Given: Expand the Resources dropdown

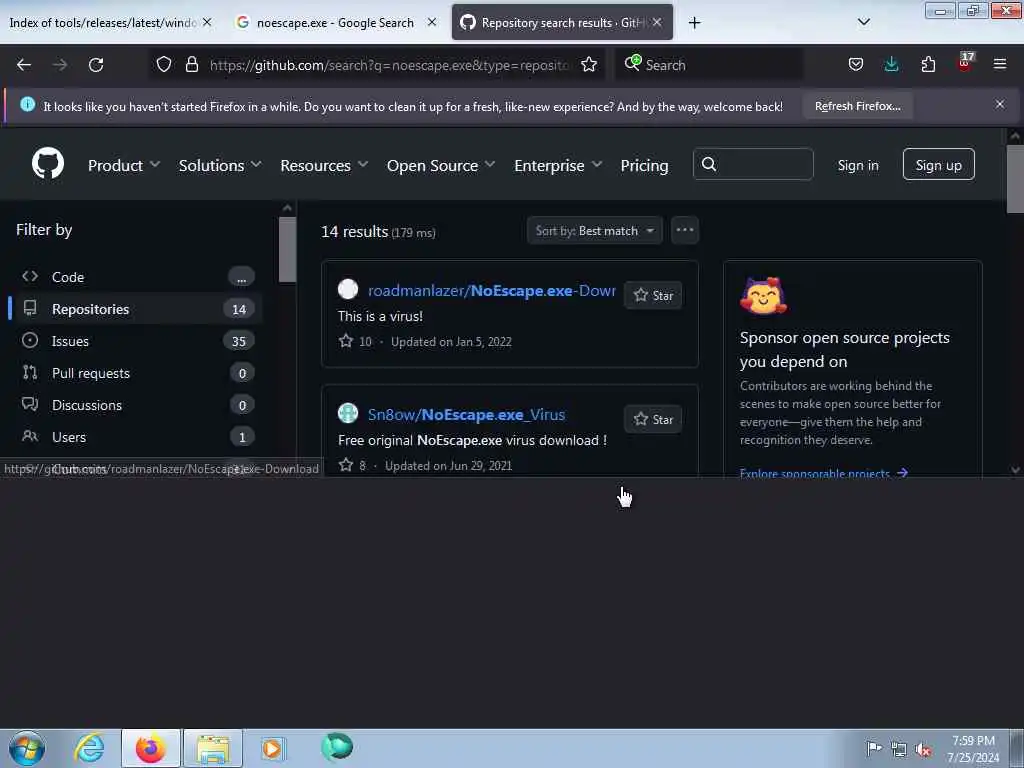Looking at the screenshot, I should pyautogui.click(x=324, y=165).
